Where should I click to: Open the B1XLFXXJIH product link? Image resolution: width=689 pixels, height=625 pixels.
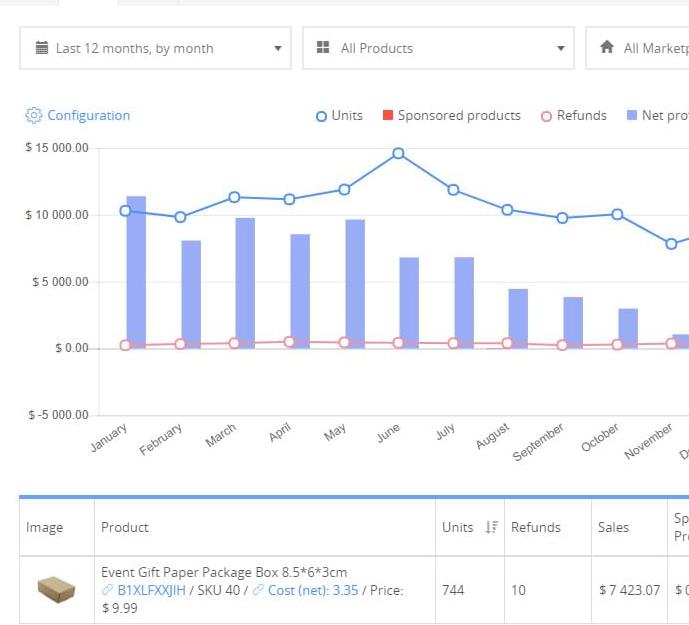[152, 591]
